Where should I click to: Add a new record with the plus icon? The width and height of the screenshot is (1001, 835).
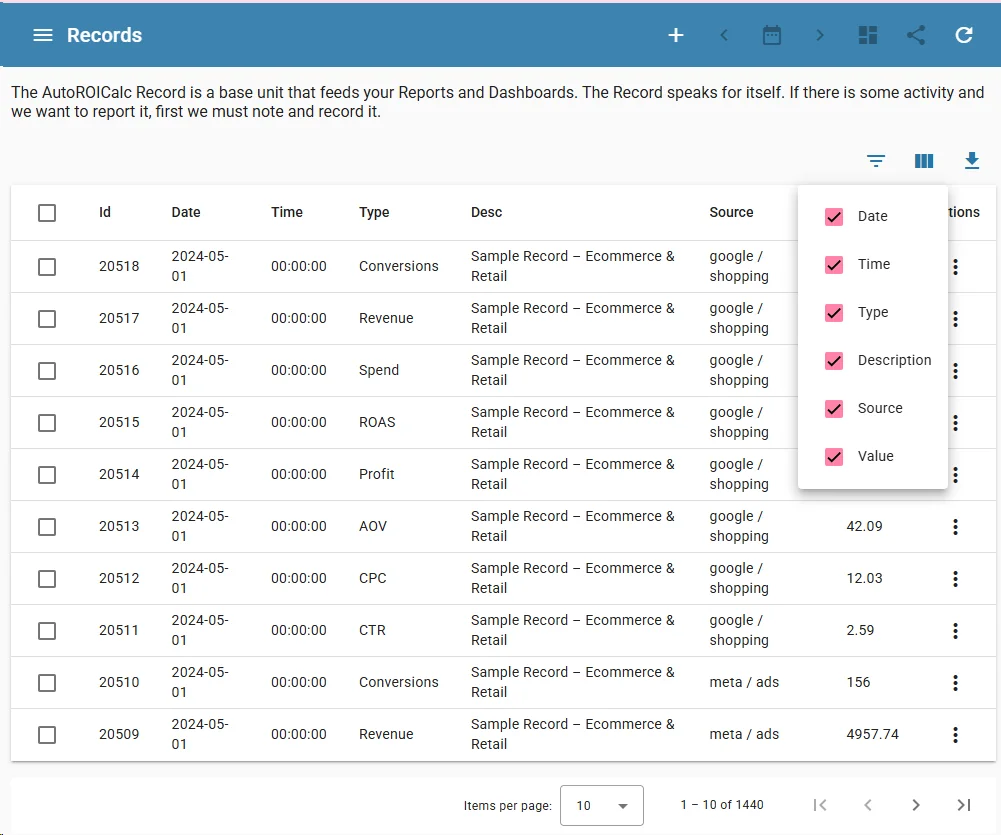(676, 34)
